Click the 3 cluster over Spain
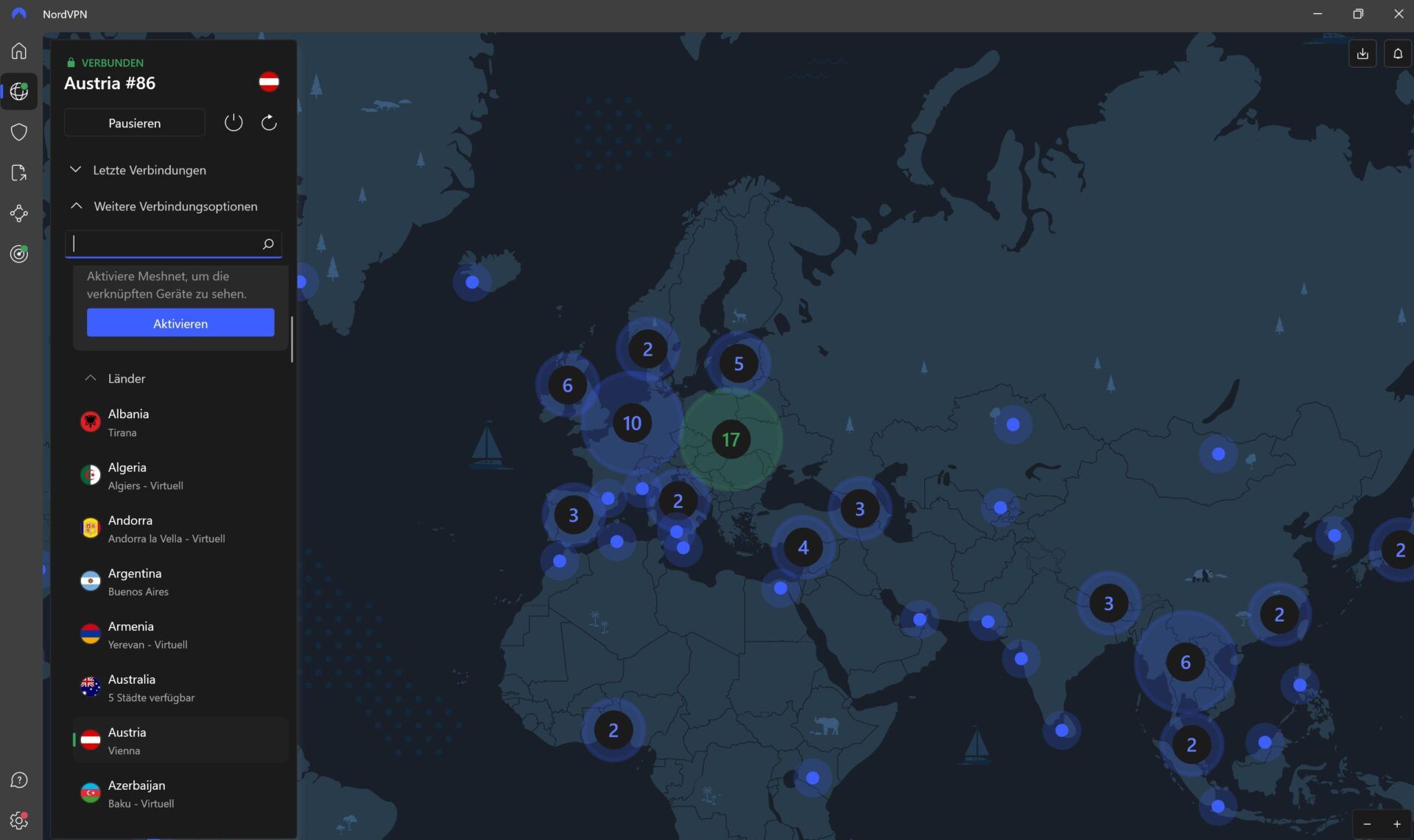1414x840 pixels. pos(574,515)
